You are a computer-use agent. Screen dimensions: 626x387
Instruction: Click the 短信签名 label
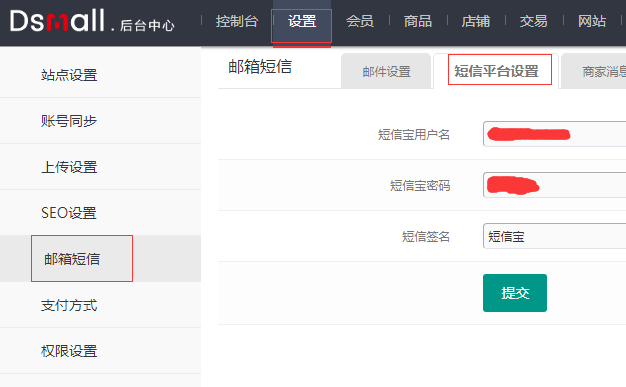point(426,237)
